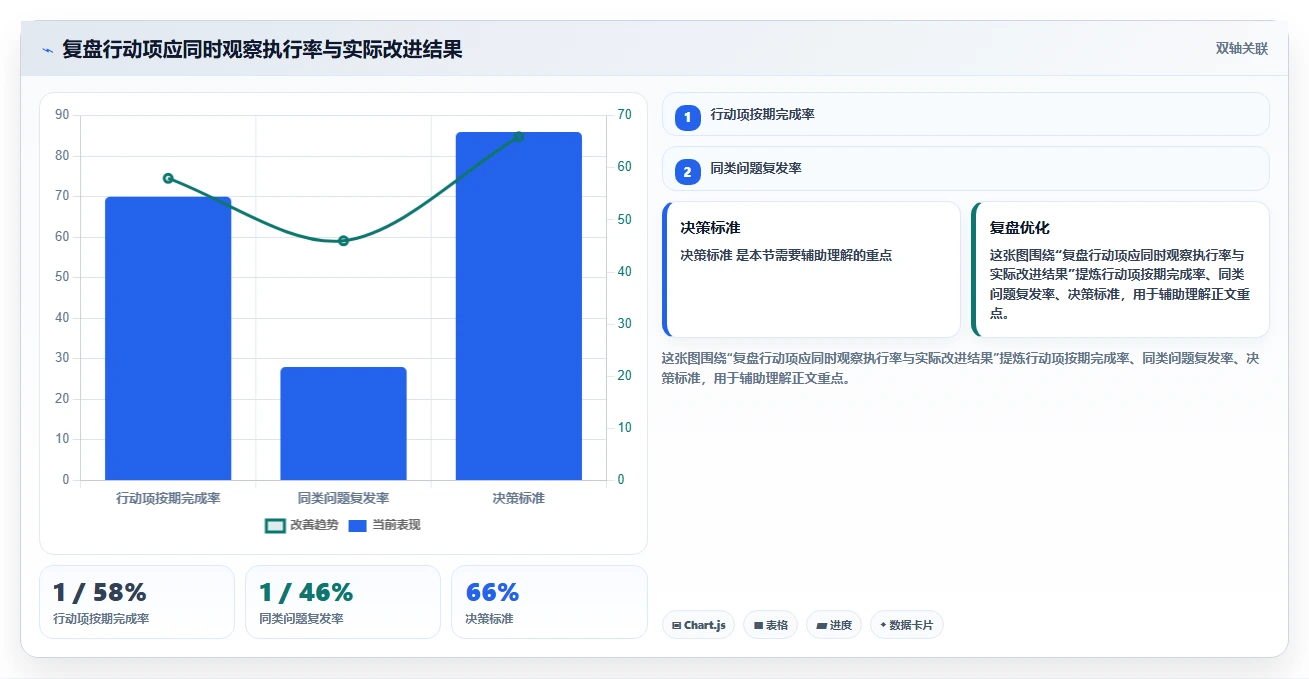Click left axis value 90
1309x679 pixels.
point(62,115)
